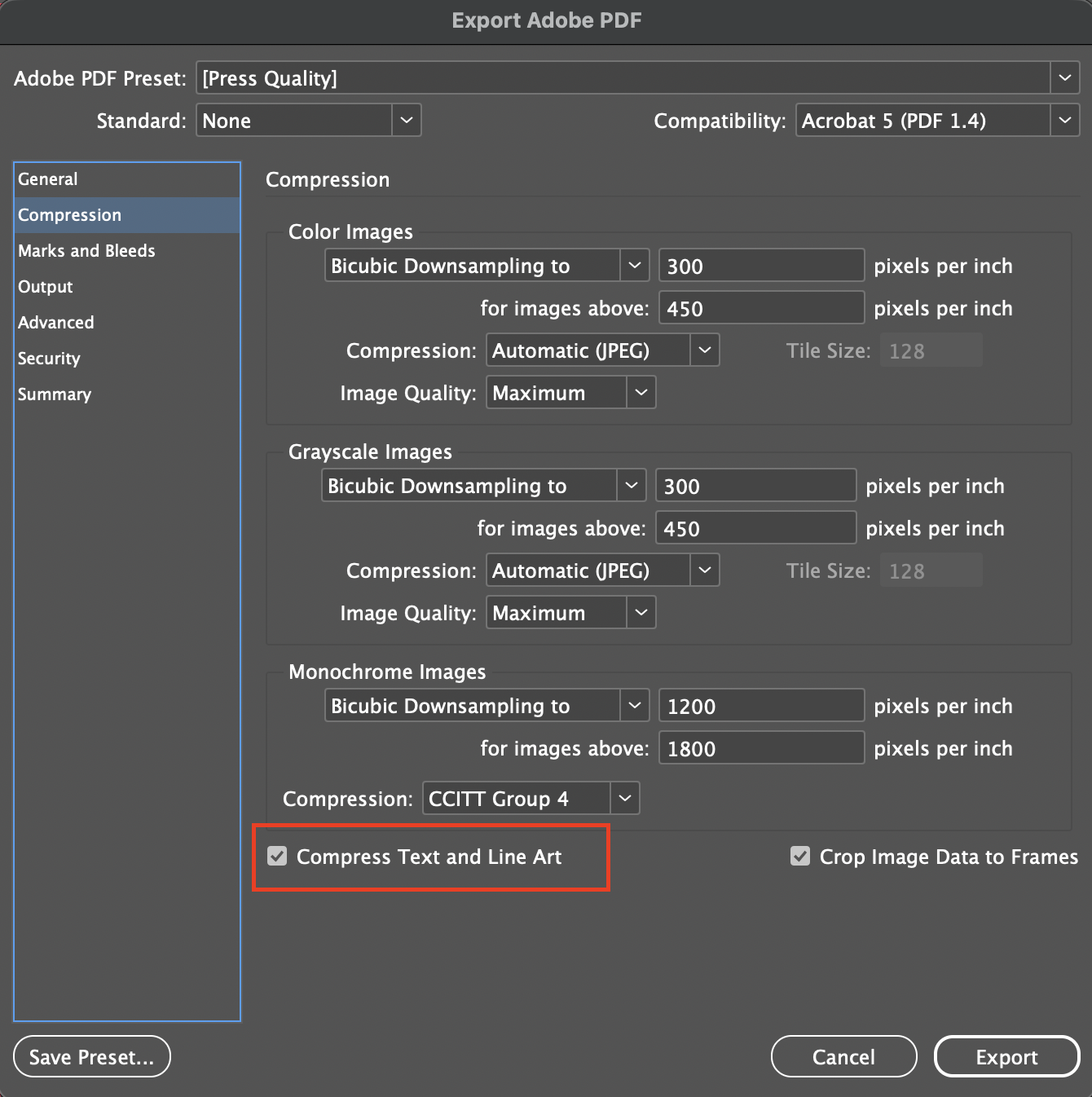Screen dimensions: 1092x1097
Task: Open Grayscale Images Compression dropdown
Action: (x=603, y=571)
